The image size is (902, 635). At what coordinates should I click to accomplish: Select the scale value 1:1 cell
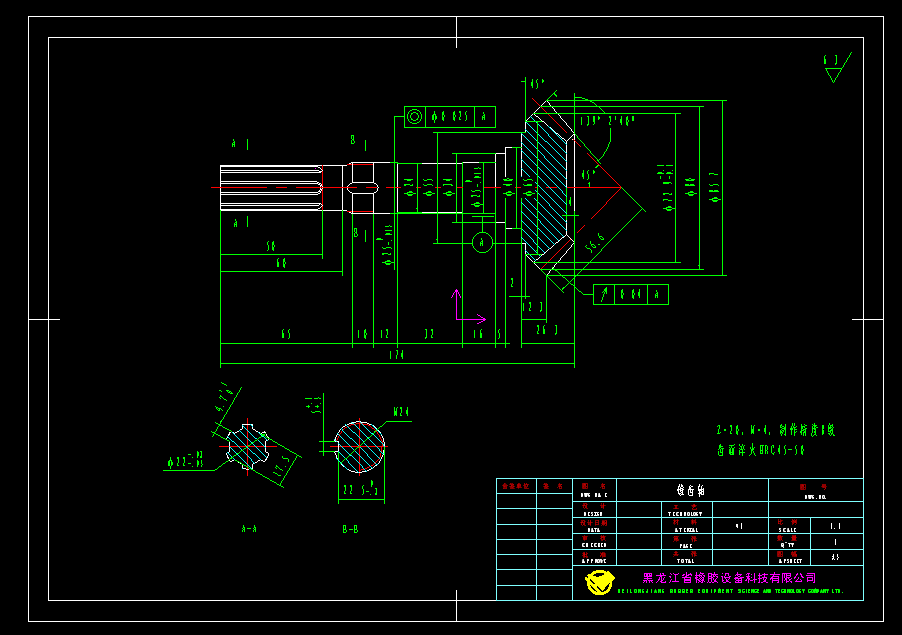coord(836,526)
